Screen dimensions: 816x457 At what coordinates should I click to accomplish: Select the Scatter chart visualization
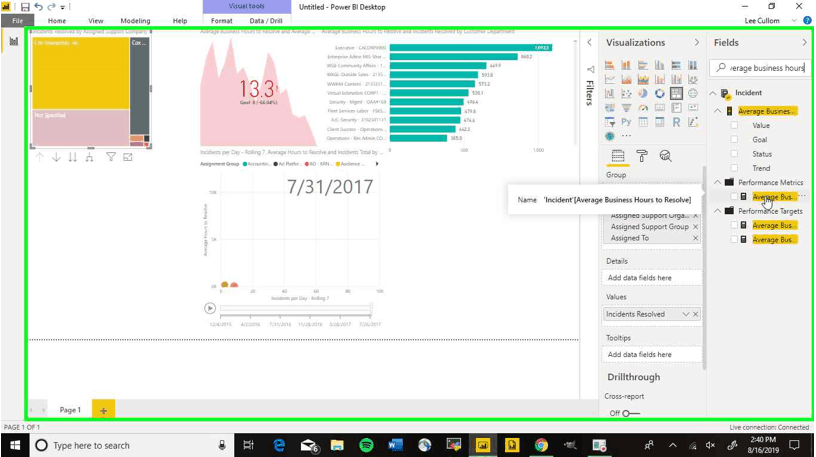pyautogui.click(x=626, y=93)
